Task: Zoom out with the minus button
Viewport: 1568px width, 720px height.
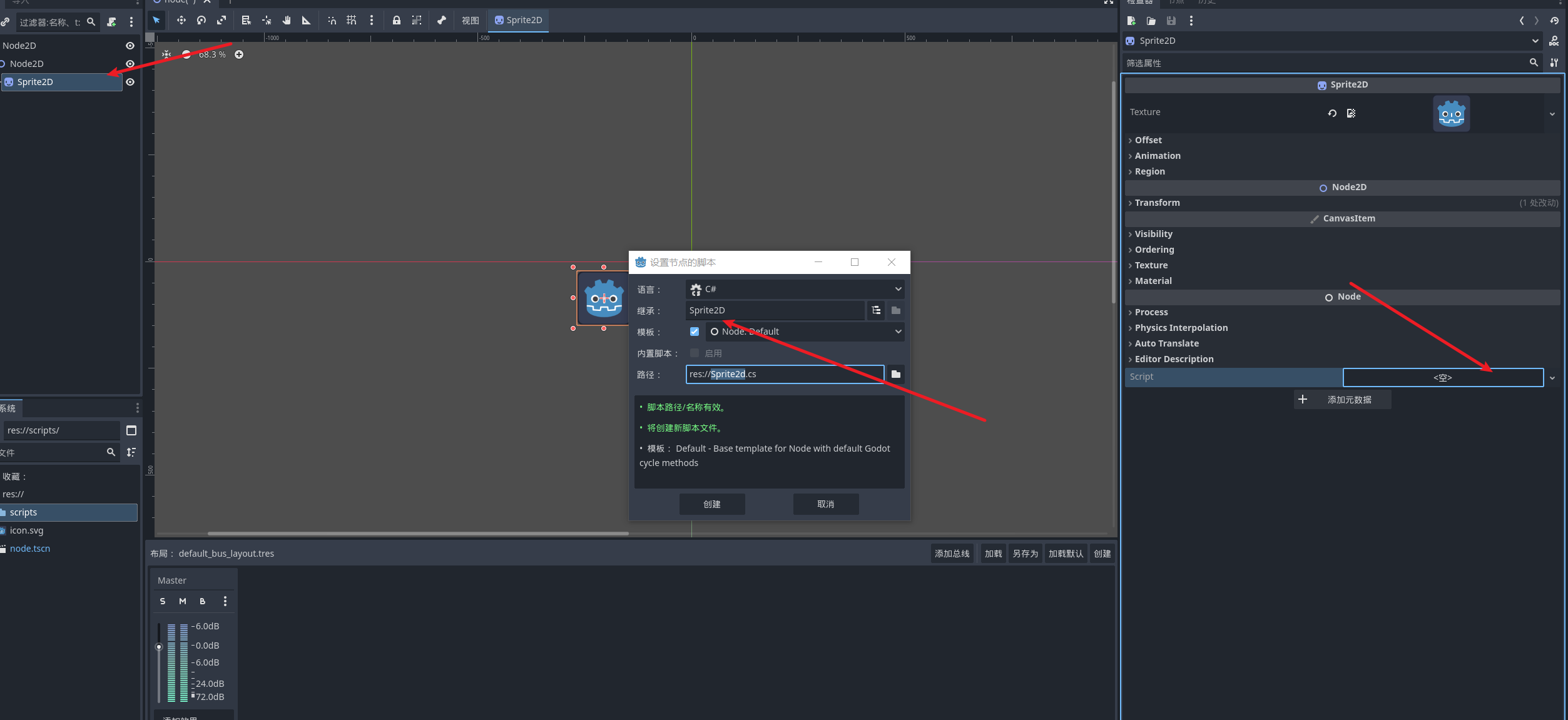Action: point(186,54)
